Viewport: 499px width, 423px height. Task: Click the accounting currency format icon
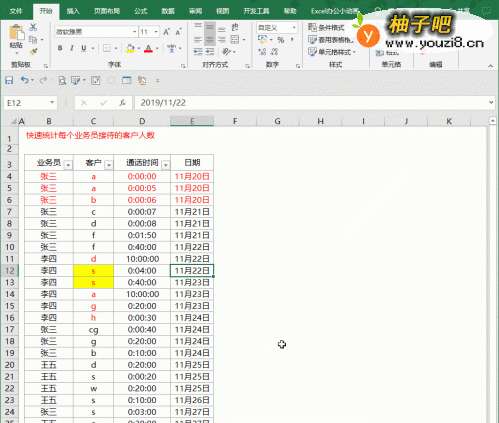pyautogui.click(x=262, y=40)
